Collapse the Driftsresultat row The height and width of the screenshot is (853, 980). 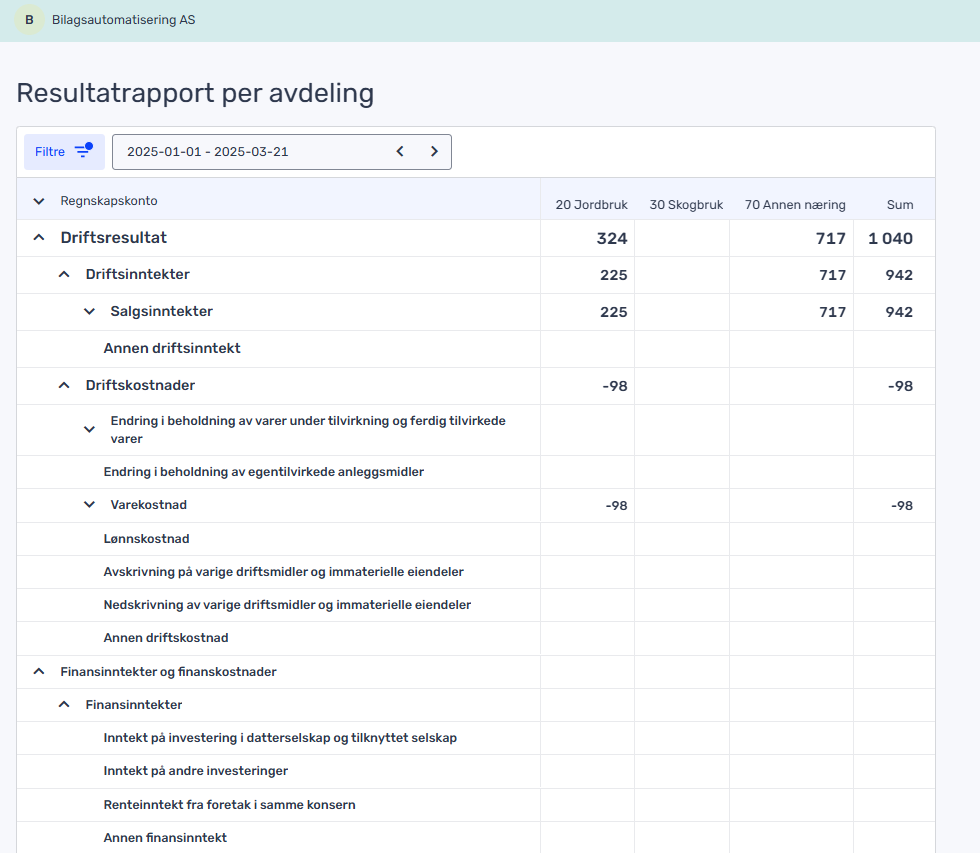39,237
